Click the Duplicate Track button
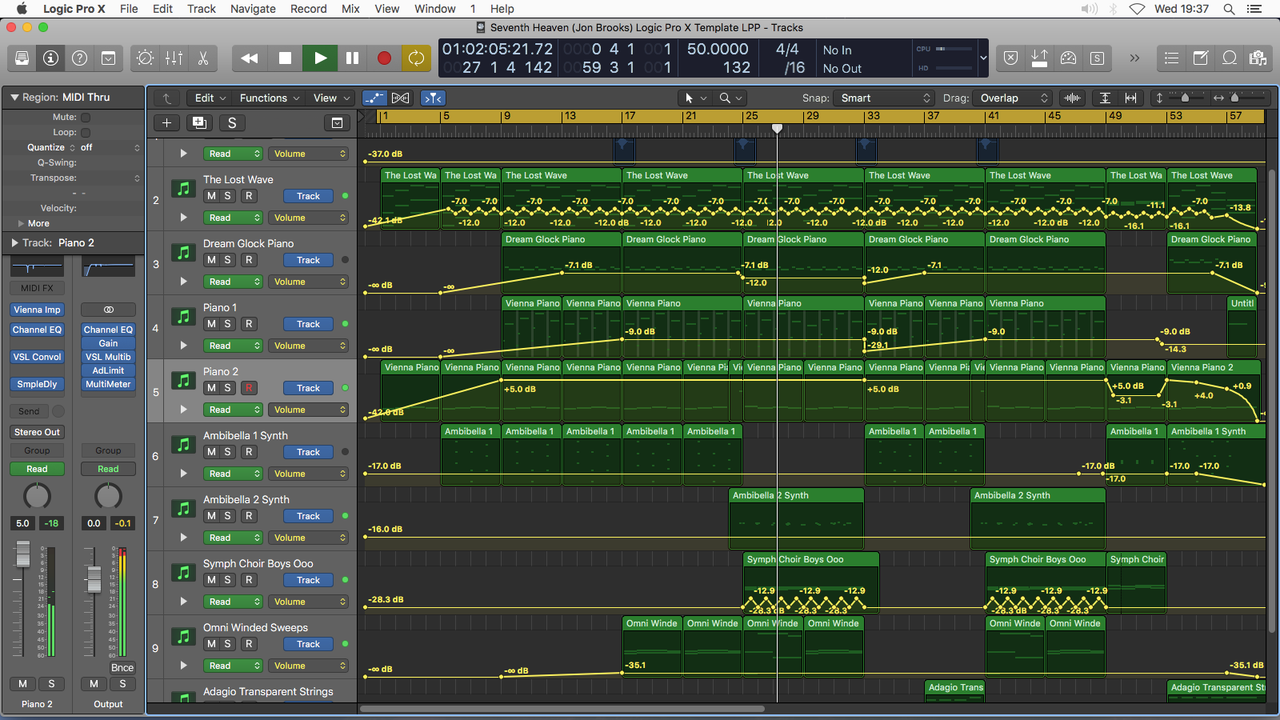 click(x=199, y=123)
